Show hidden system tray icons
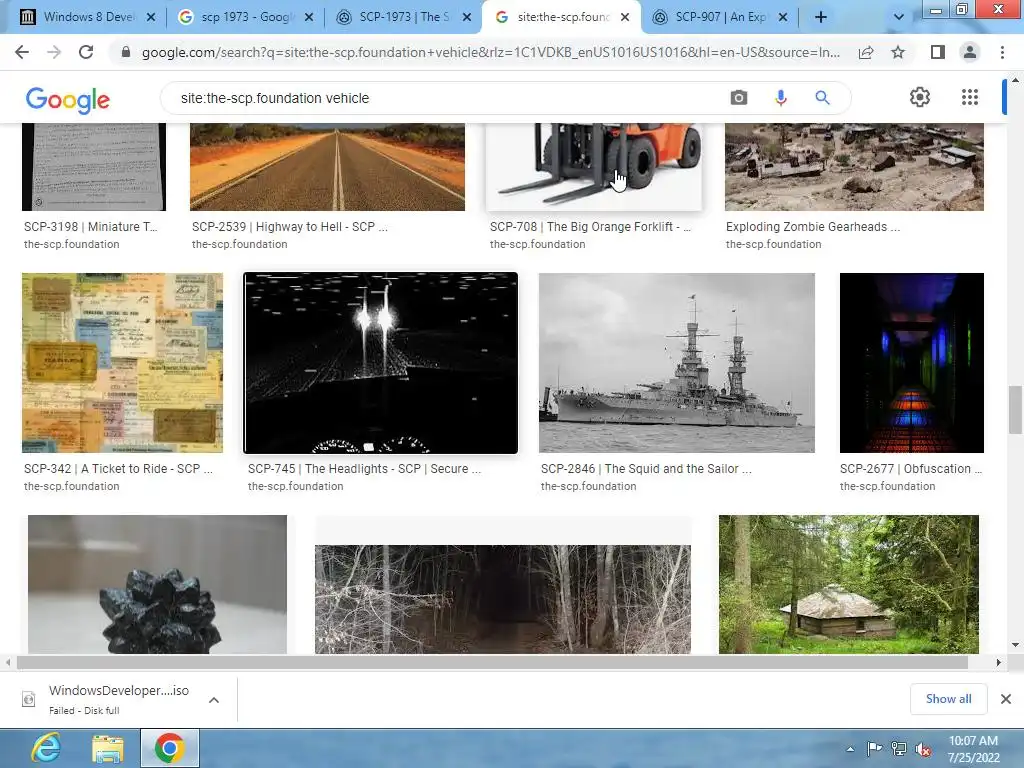 pyautogui.click(x=850, y=749)
